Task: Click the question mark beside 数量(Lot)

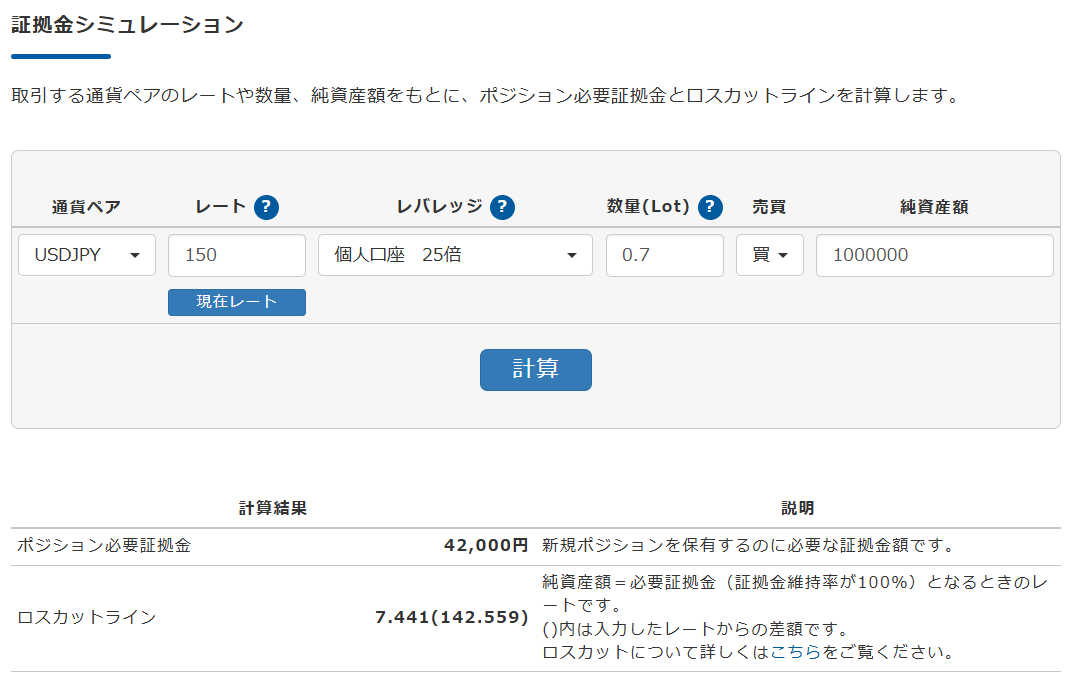Action: [x=710, y=207]
